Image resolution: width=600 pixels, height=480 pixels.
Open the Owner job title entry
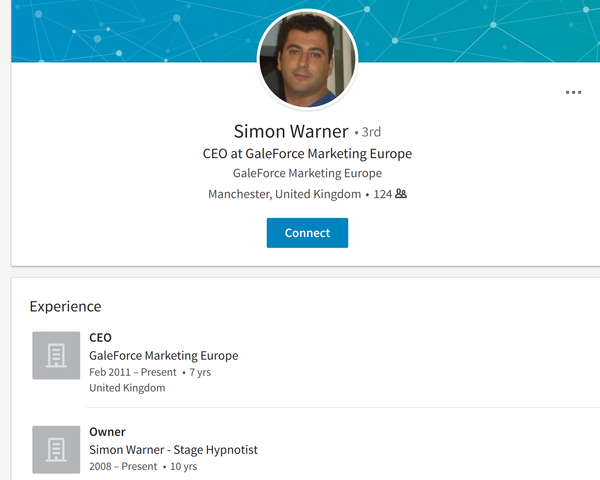click(x=107, y=432)
